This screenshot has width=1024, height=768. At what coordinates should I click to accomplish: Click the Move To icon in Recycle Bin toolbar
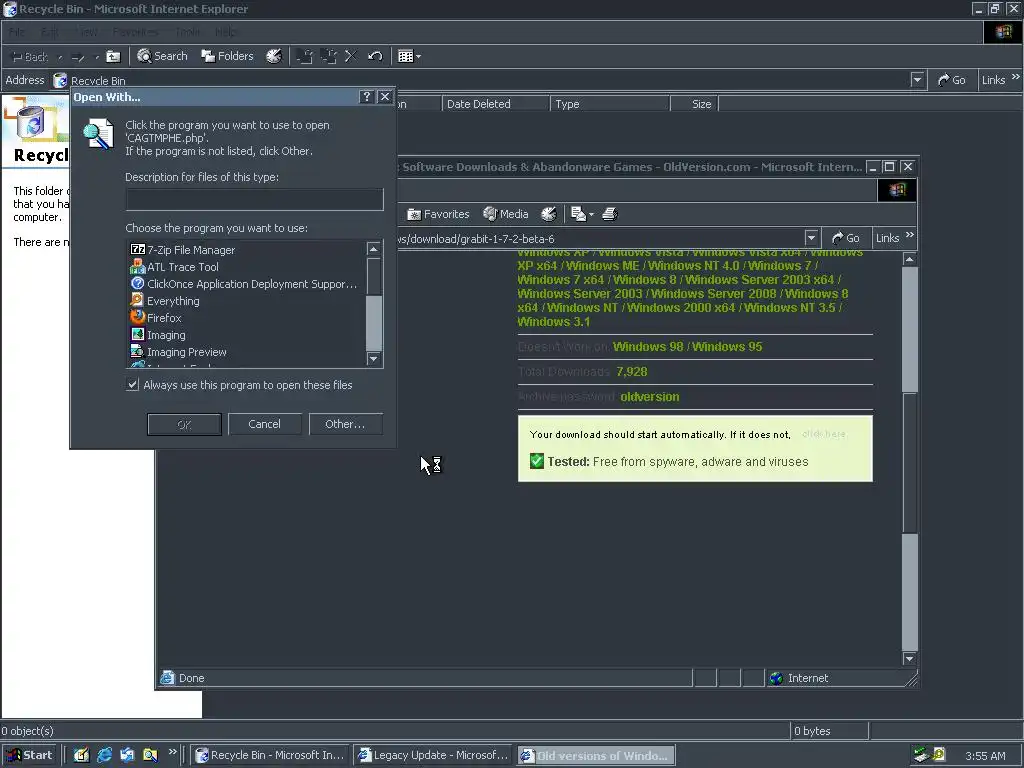304,57
